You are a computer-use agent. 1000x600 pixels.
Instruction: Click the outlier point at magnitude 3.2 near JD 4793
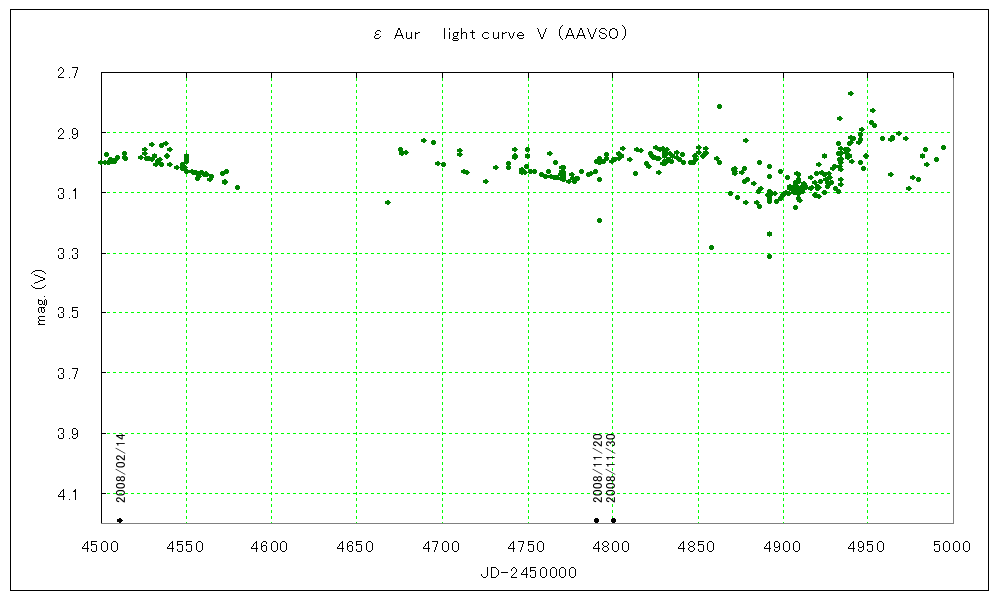point(599,220)
